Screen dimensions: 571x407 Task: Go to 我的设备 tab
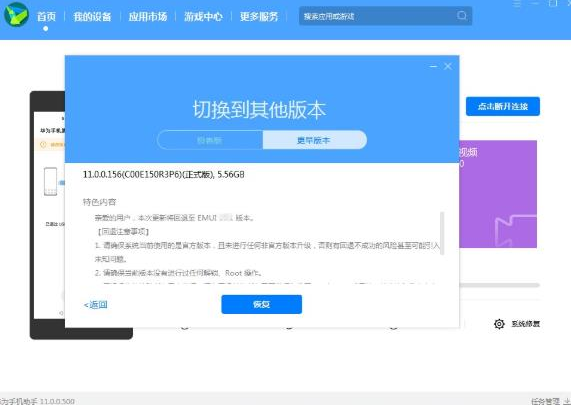pyautogui.click(x=92, y=16)
